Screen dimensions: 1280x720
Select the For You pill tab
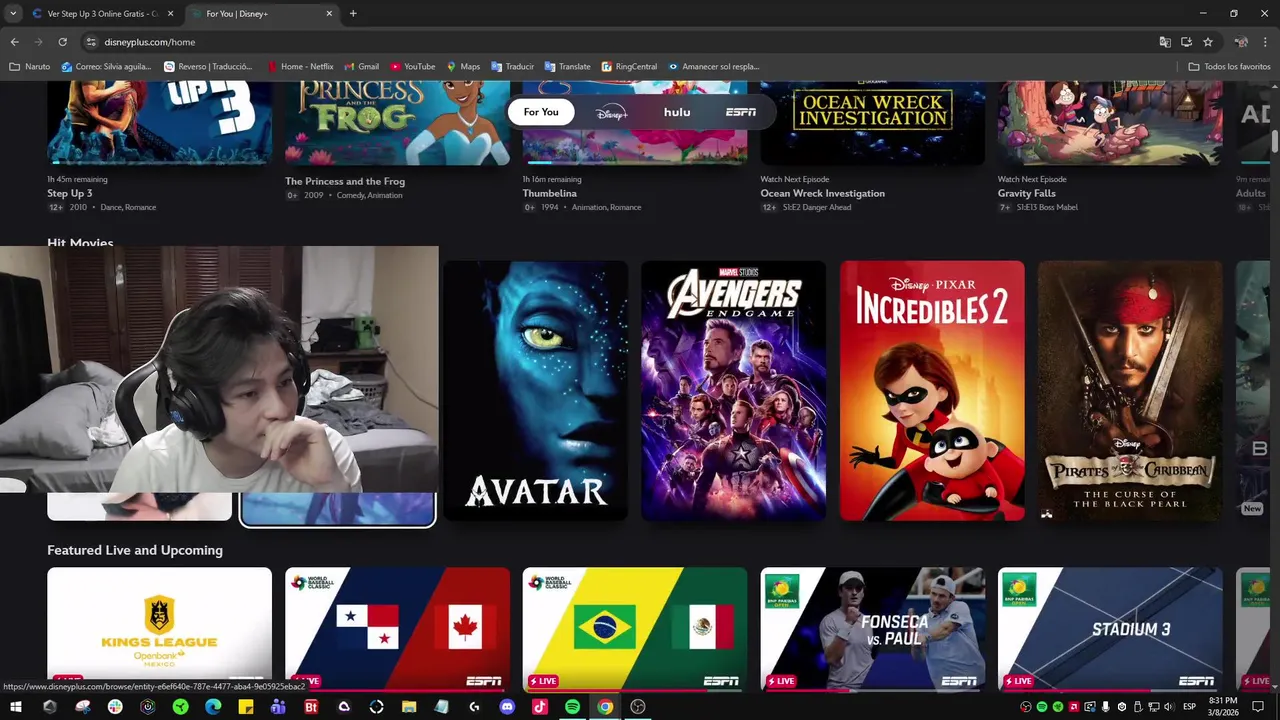click(x=541, y=112)
